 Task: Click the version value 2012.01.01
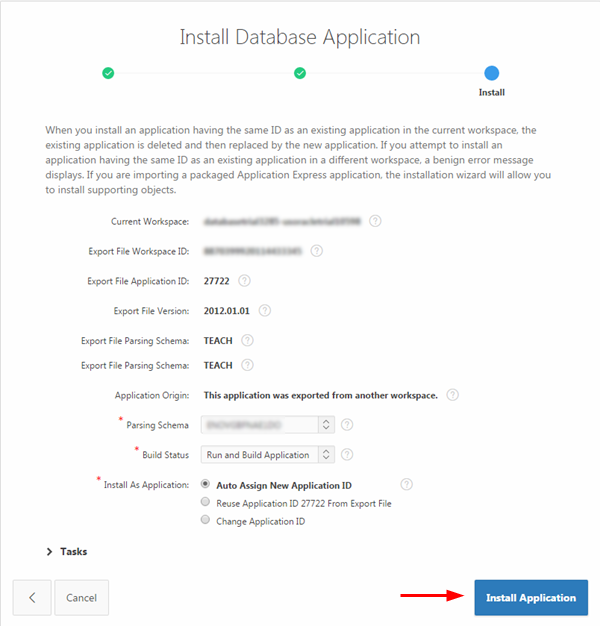click(x=226, y=311)
